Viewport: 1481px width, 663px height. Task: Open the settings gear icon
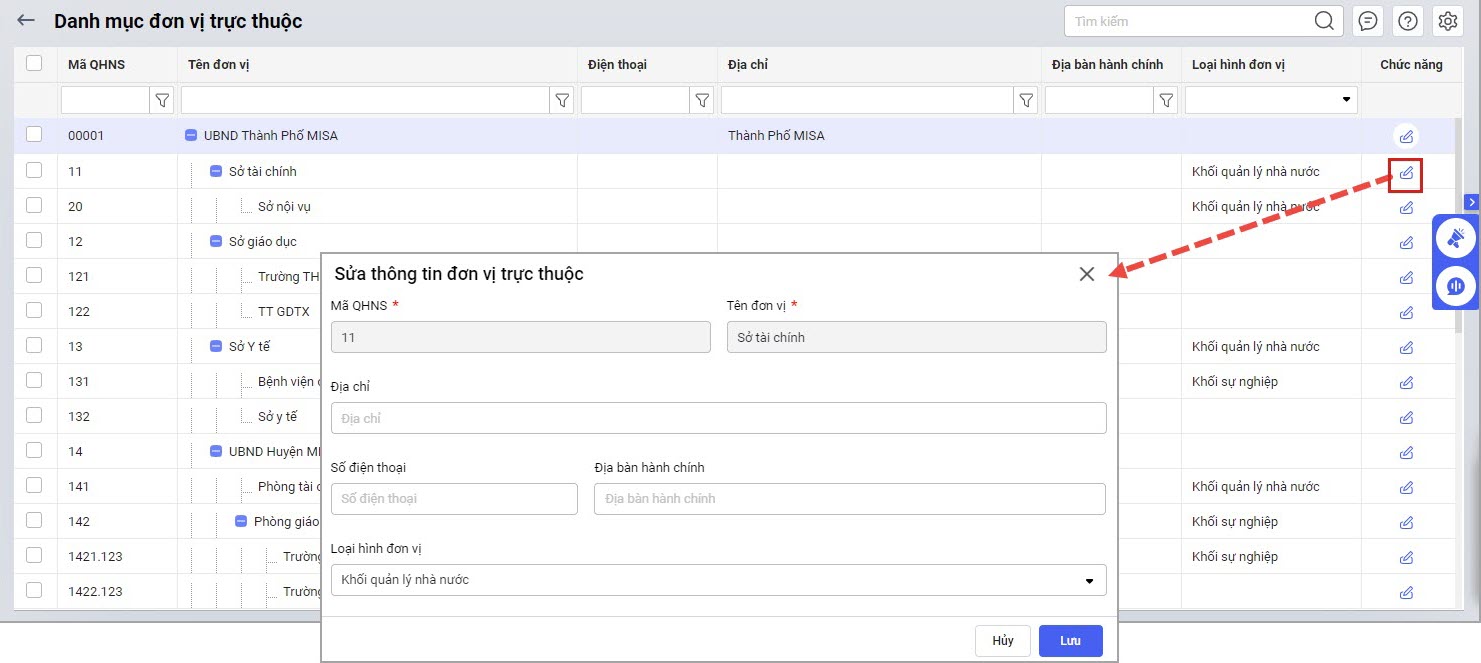tap(1447, 21)
